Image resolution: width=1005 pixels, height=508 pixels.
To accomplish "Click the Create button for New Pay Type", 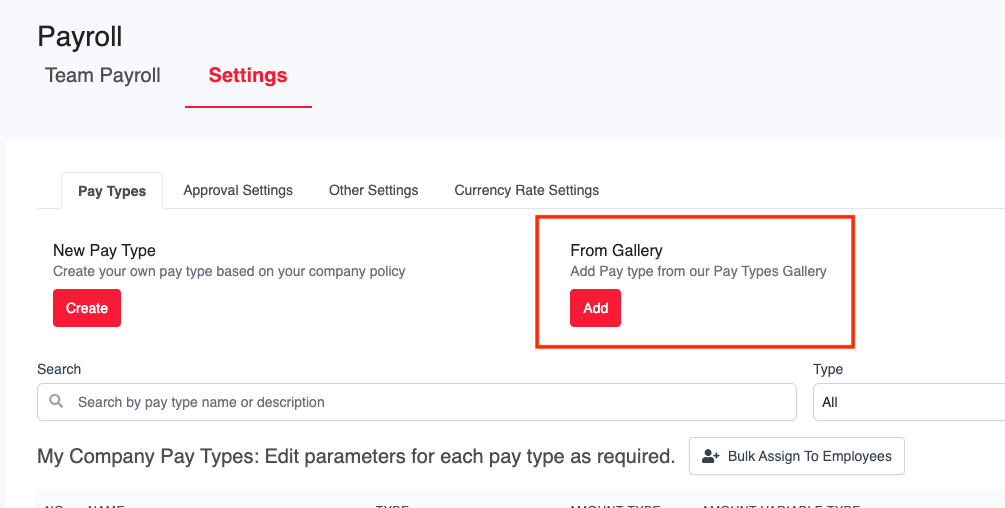I will [x=87, y=308].
